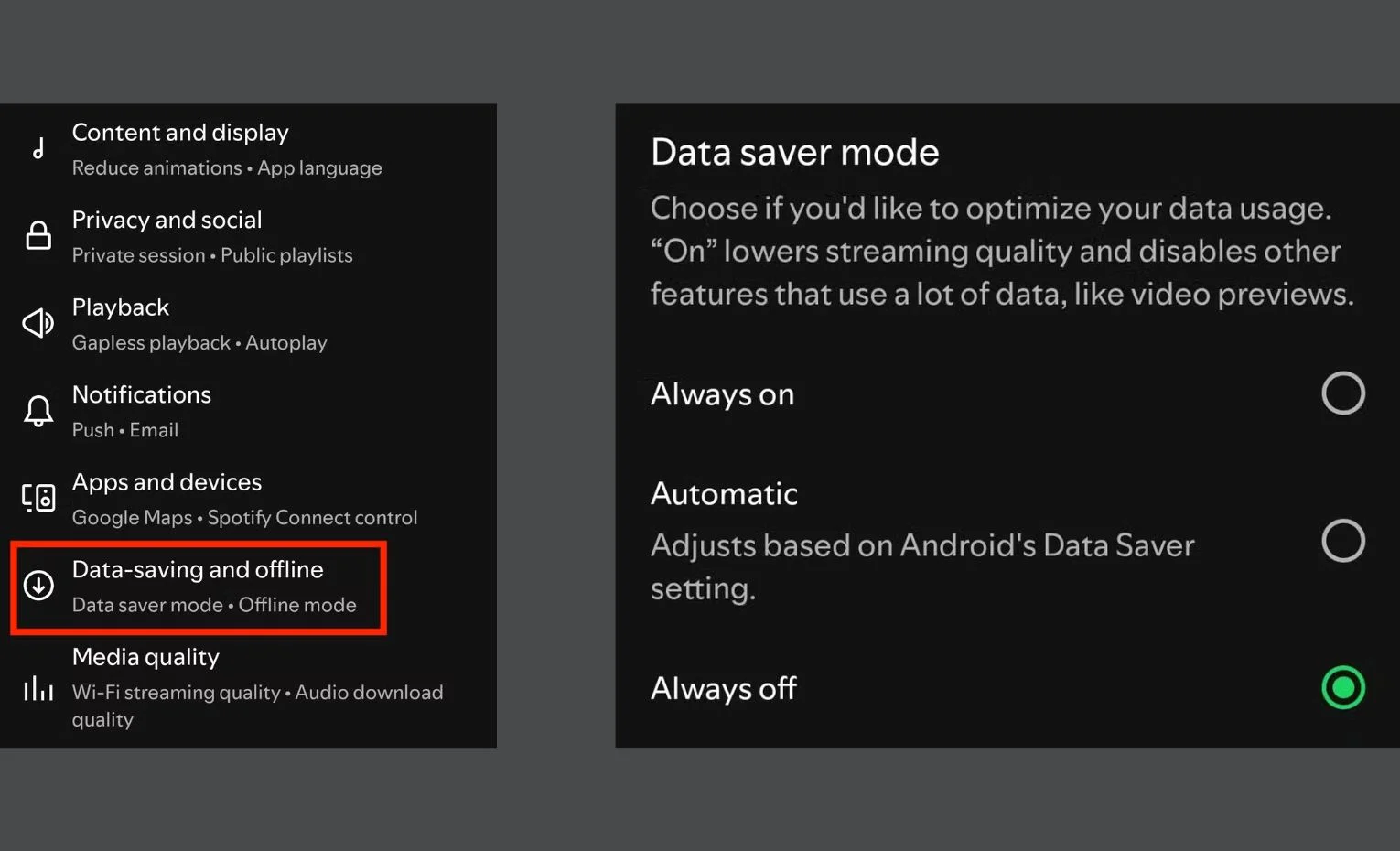Image resolution: width=1400 pixels, height=851 pixels.
Task: Open the Media quality settings entry
Action: (248, 688)
